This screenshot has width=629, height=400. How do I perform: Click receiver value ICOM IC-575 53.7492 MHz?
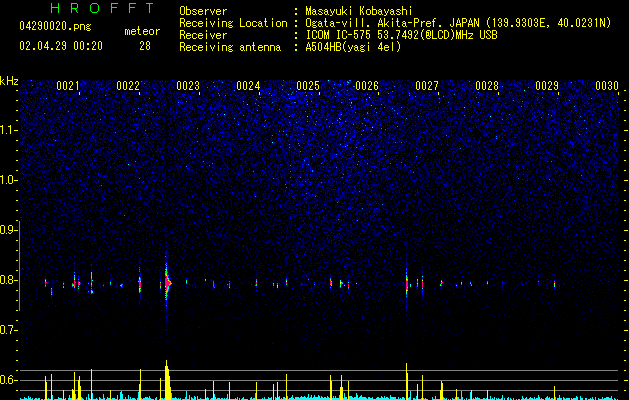click(x=401, y=35)
